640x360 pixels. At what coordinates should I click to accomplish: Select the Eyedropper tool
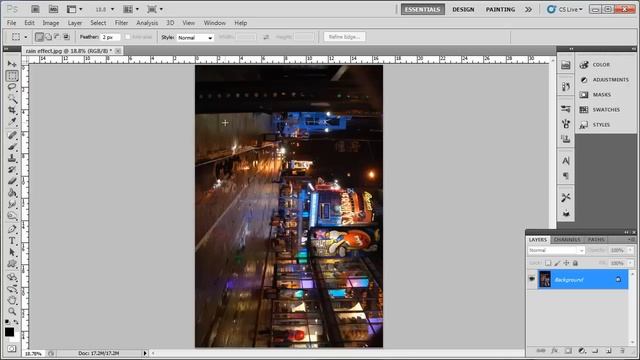point(12,121)
